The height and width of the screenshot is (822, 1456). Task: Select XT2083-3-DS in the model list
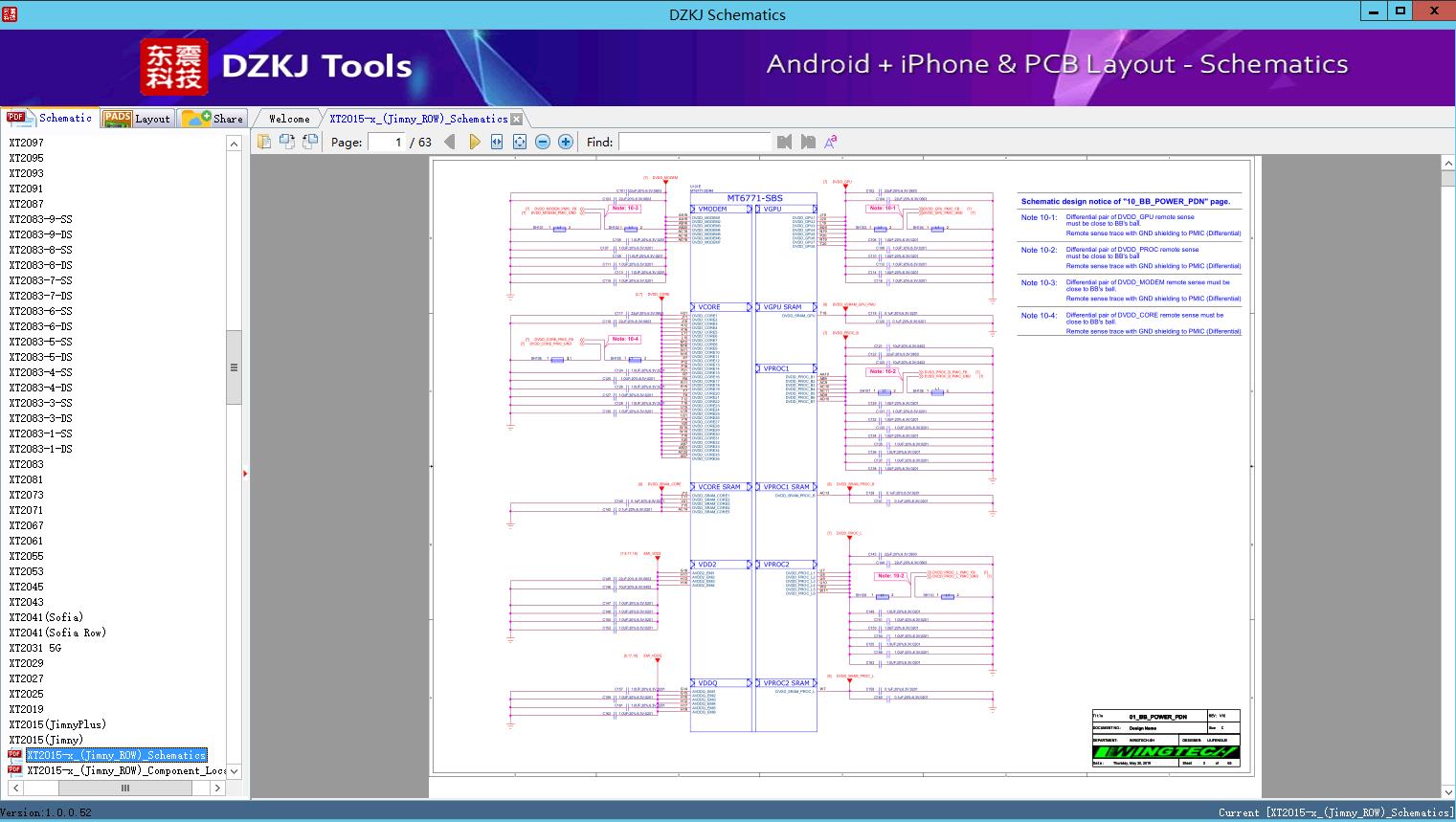[x=41, y=418]
